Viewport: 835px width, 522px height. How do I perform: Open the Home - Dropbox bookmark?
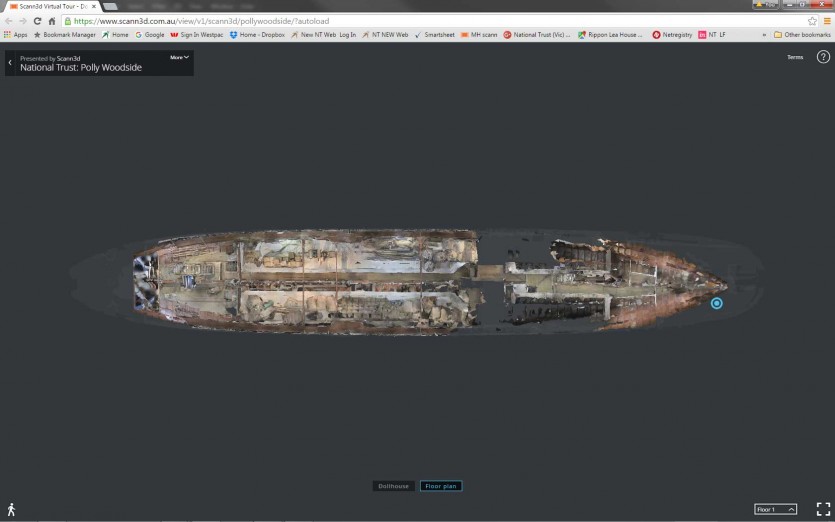pos(257,35)
